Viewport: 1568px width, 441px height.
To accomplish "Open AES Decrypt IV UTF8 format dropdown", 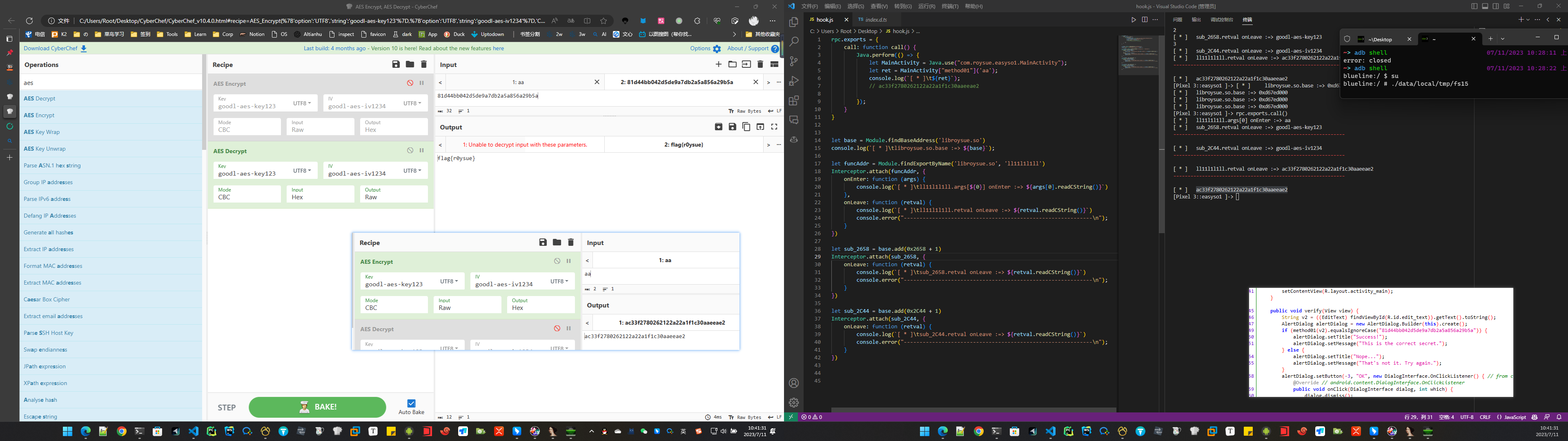I will (x=412, y=171).
